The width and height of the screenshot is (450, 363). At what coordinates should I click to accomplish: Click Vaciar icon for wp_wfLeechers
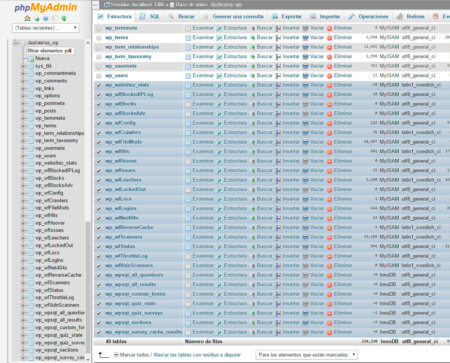click(305, 180)
